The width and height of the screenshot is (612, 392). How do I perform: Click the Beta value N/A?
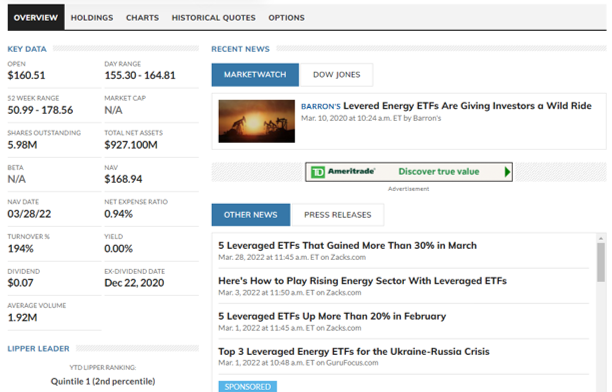point(16,179)
